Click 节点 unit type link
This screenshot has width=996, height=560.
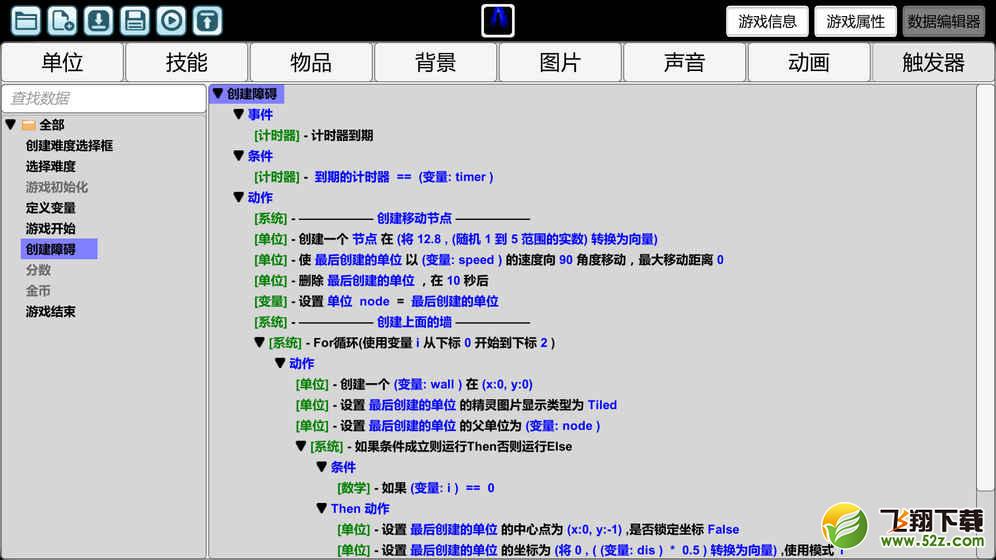click(365, 239)
